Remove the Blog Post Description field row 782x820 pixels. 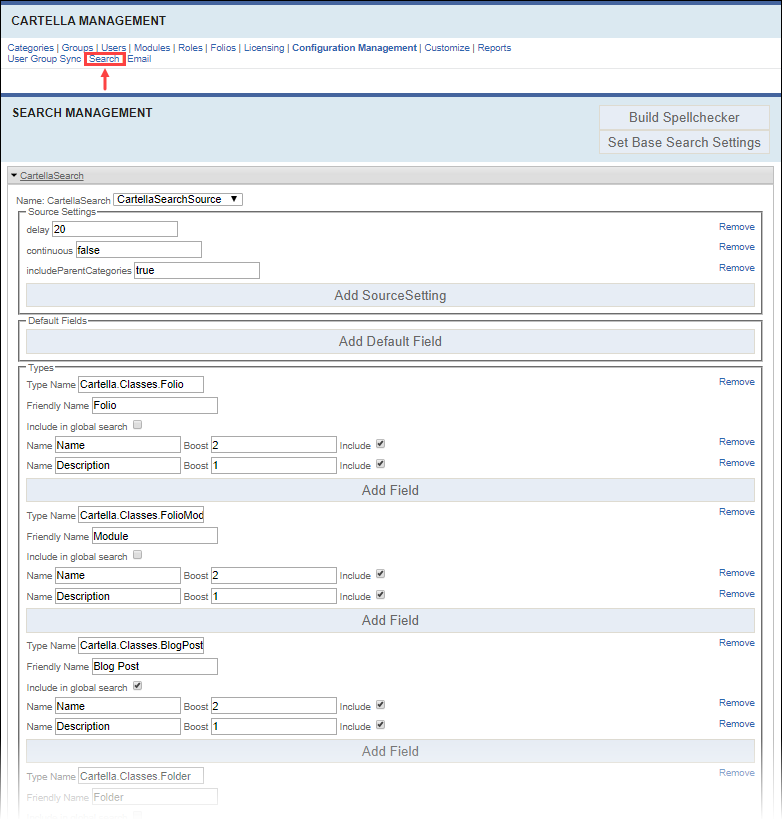(x=736, y=724)
